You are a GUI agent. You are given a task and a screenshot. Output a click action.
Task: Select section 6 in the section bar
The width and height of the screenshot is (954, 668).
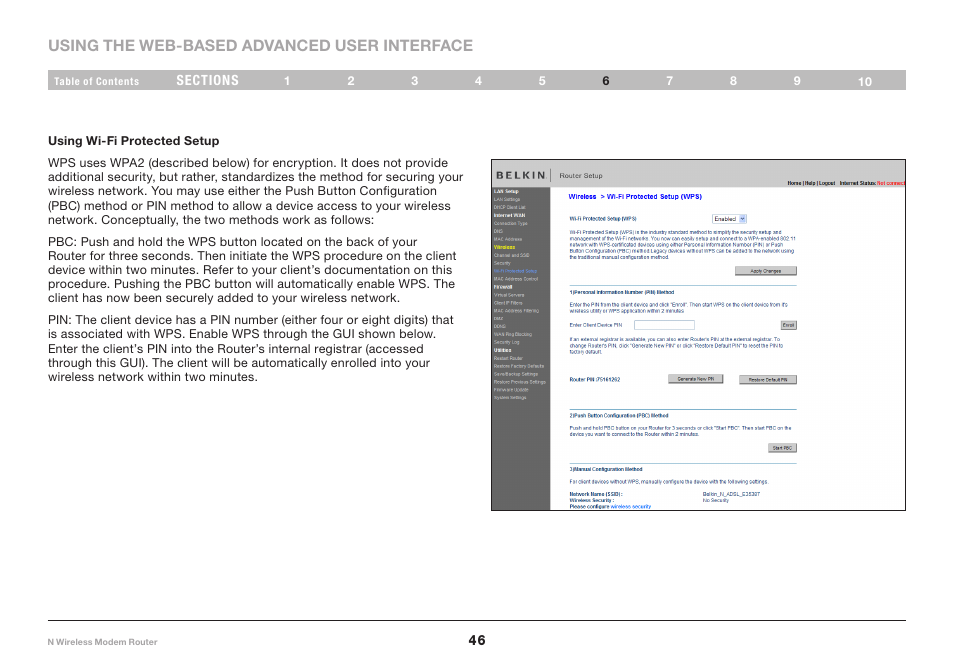[x=606, y=81]
